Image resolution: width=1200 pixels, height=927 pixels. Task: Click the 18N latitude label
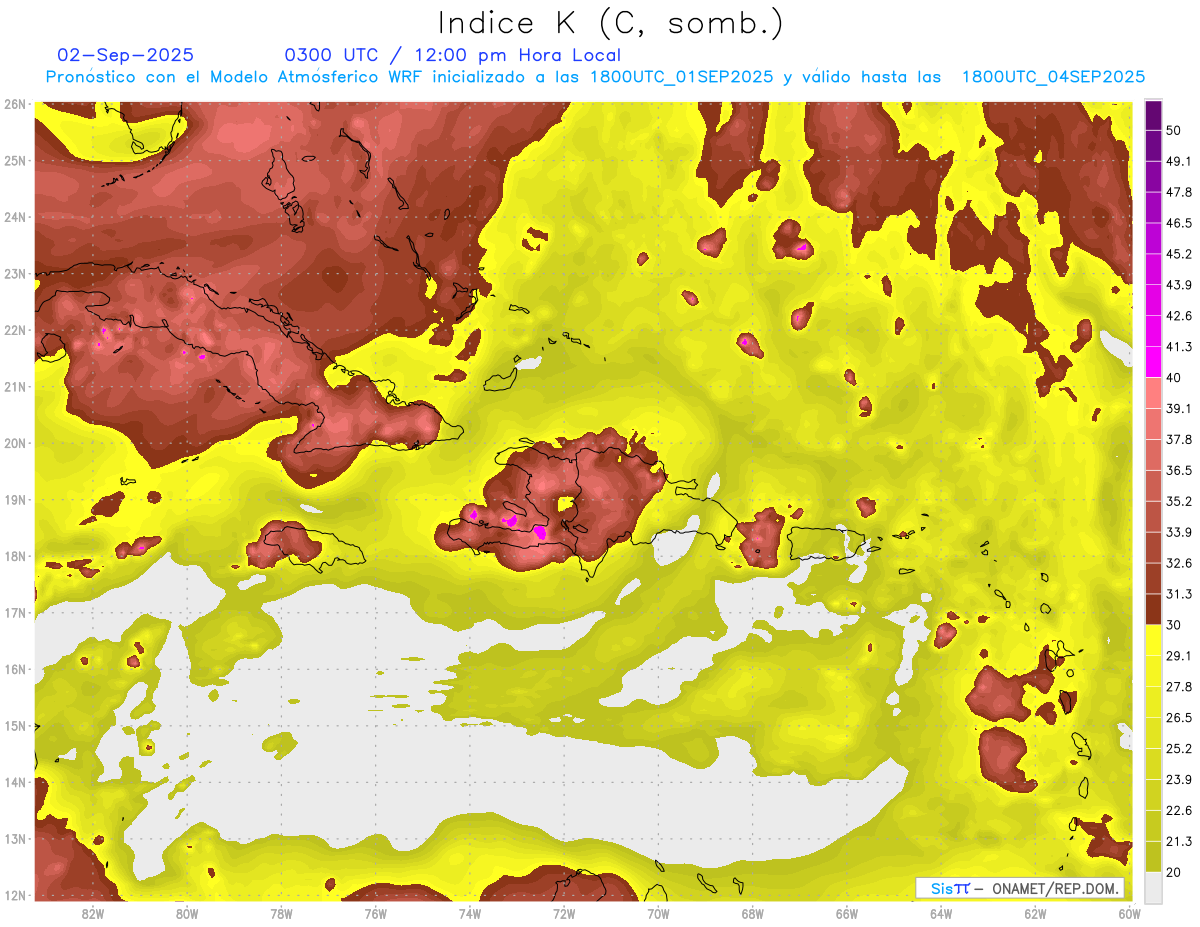(x=14, y=556)
